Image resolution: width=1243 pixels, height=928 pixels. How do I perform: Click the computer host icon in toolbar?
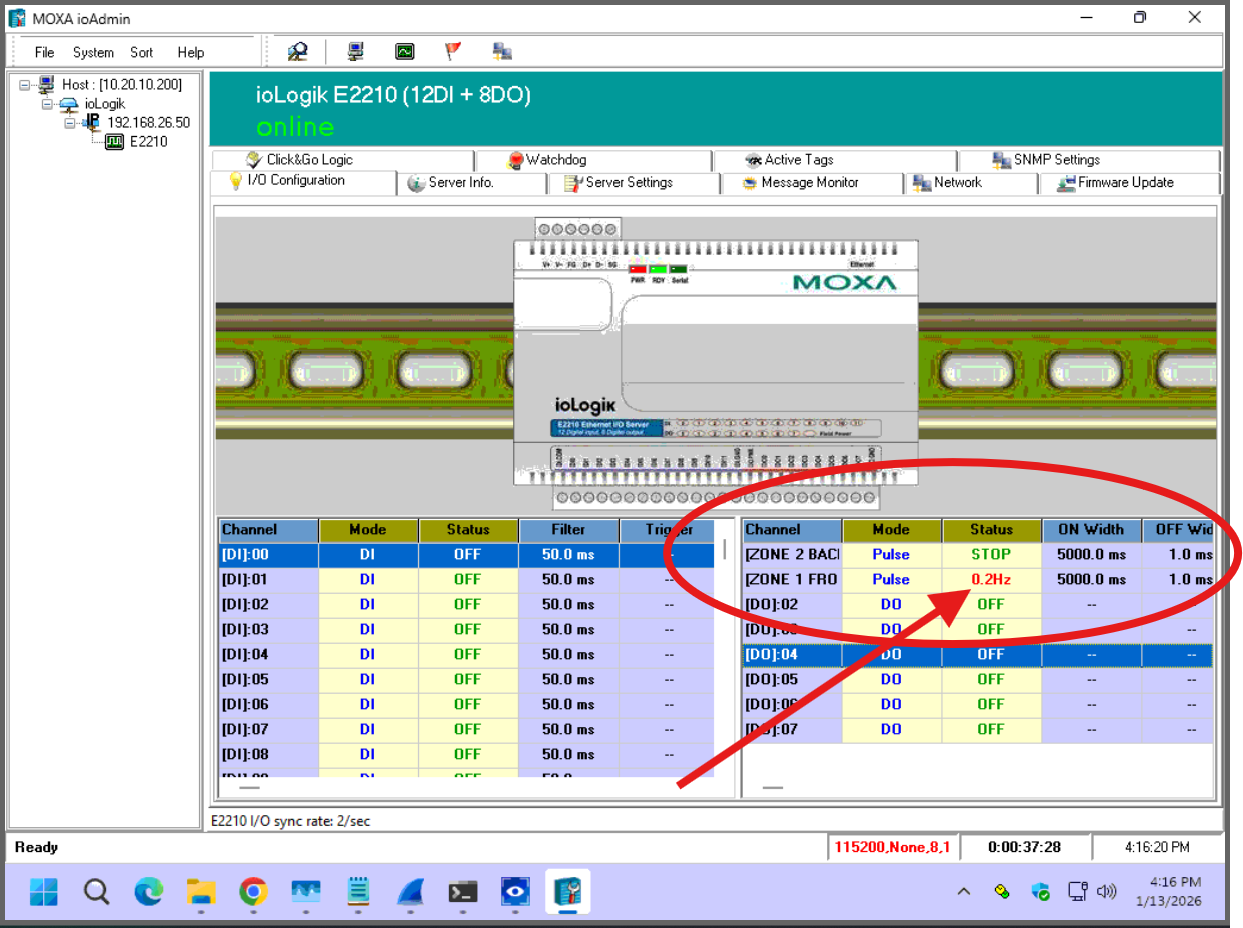355,51
